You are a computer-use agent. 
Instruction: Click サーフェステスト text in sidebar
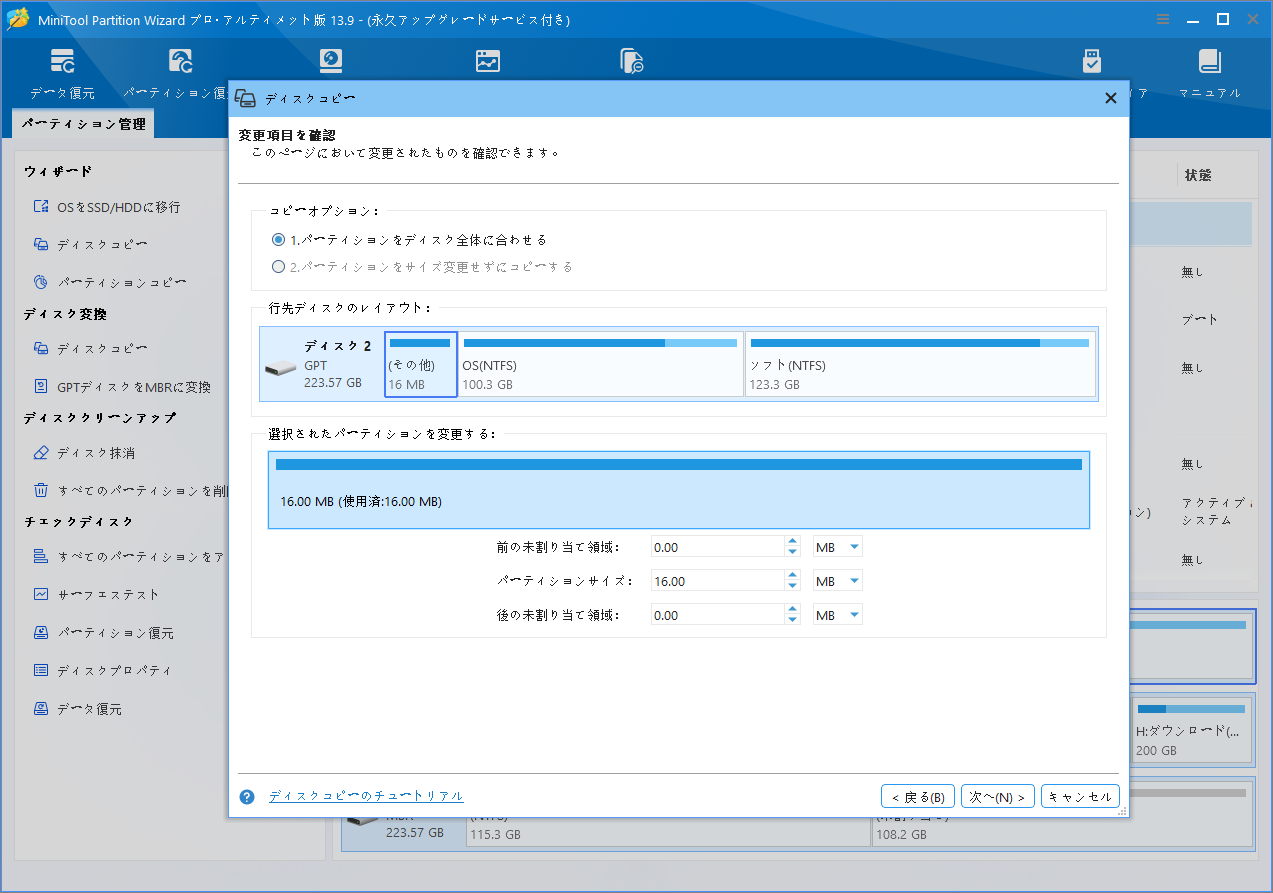(x=108, y=594)
